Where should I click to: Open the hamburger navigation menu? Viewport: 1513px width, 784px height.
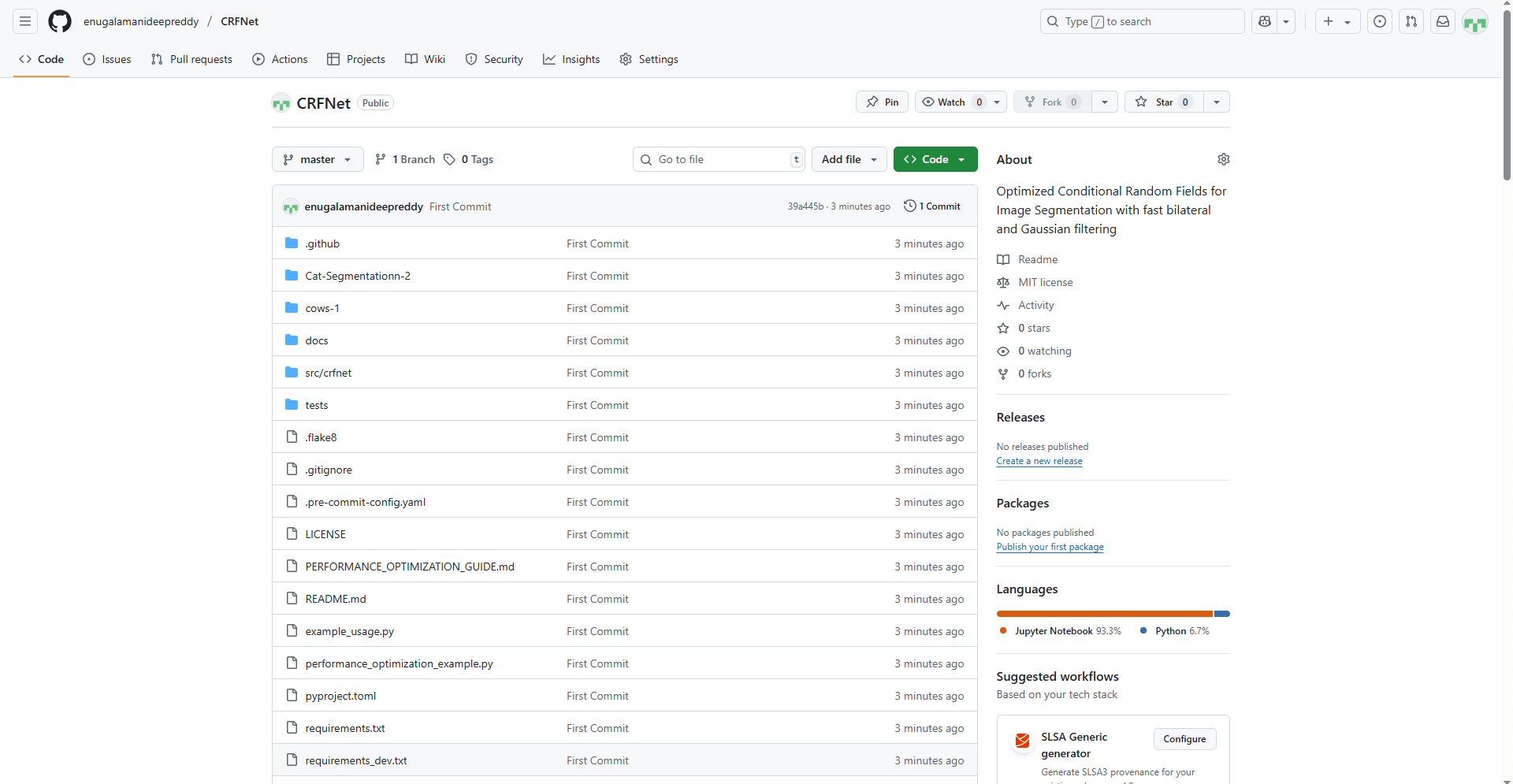click(25, 21)
